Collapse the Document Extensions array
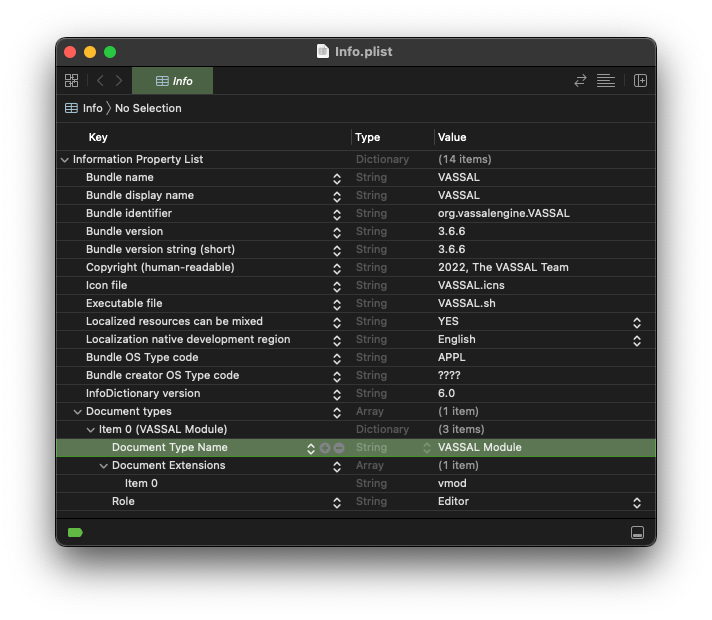The width and height of the screenshot is (712, 620). (104, 466)
